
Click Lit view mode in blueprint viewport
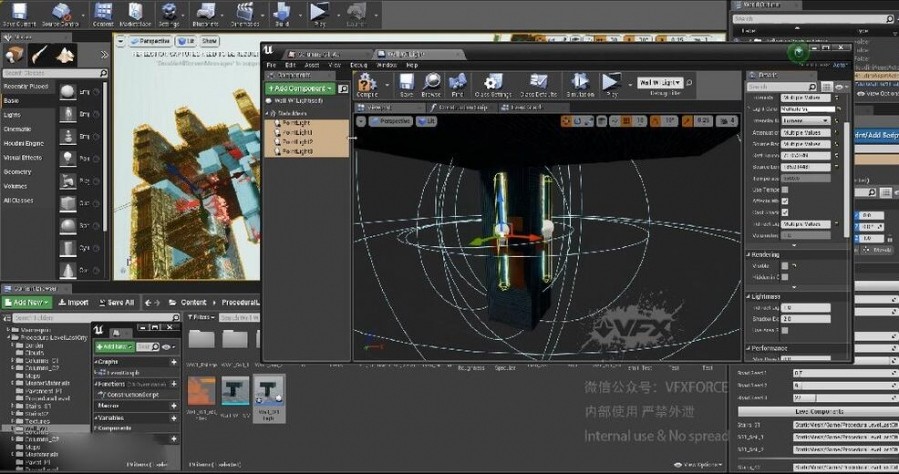[426, 122]
